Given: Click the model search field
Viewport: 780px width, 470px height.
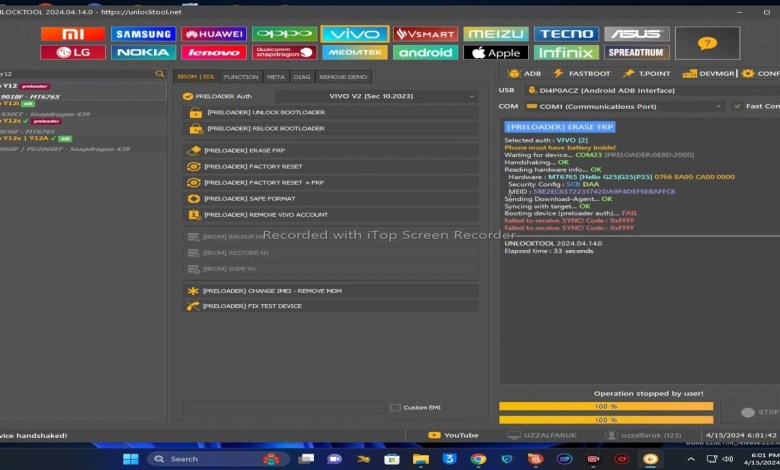Looking at the screenshot, I should [77, 74].
